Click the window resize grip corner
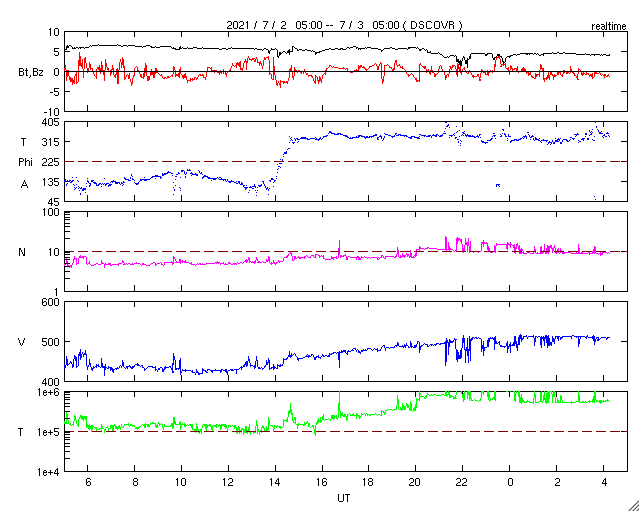Viewport: 640px width, 512px height. click(x=633, y=505)
